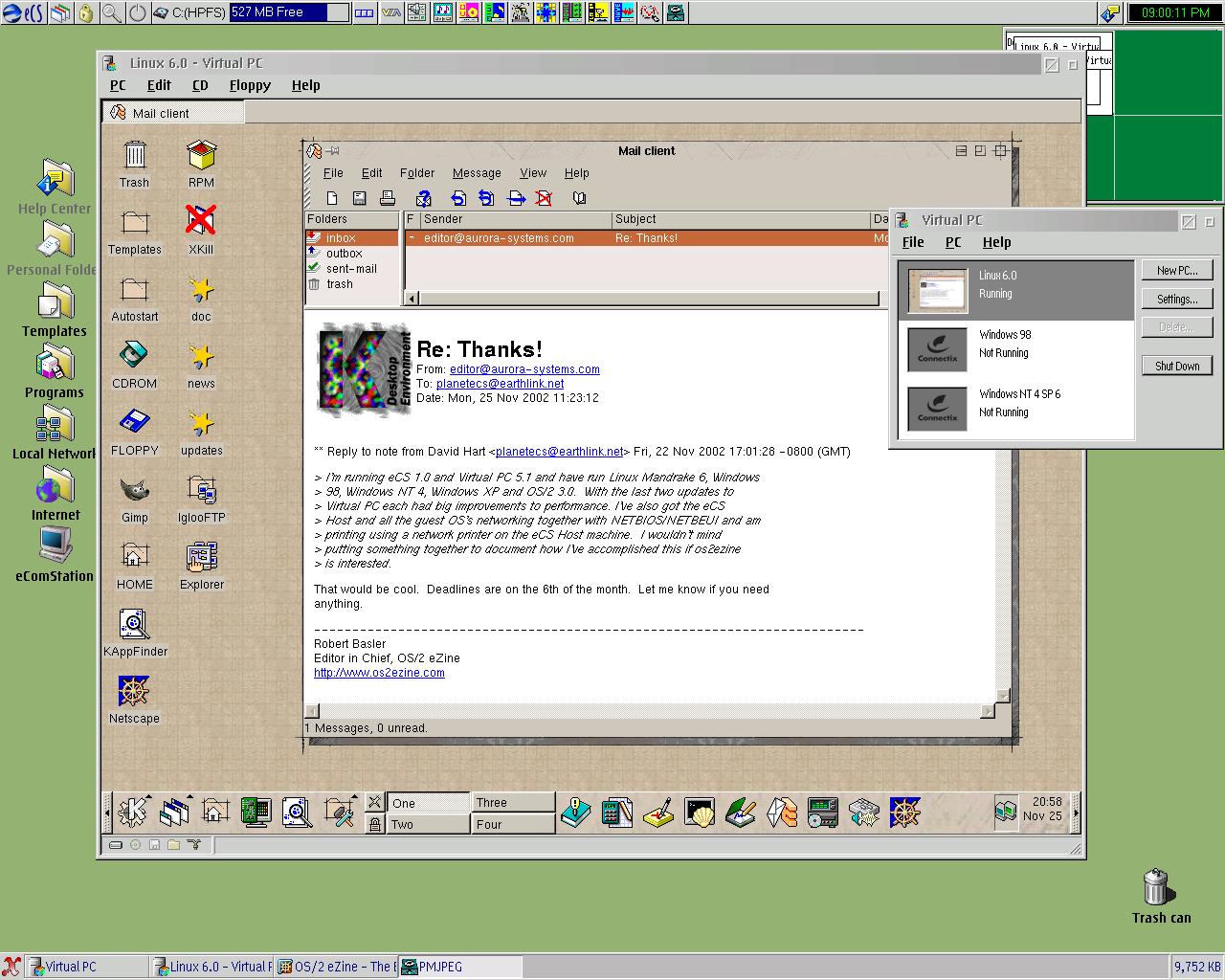
Task: Launch the Gimp icon
Action: pos(134,498)
